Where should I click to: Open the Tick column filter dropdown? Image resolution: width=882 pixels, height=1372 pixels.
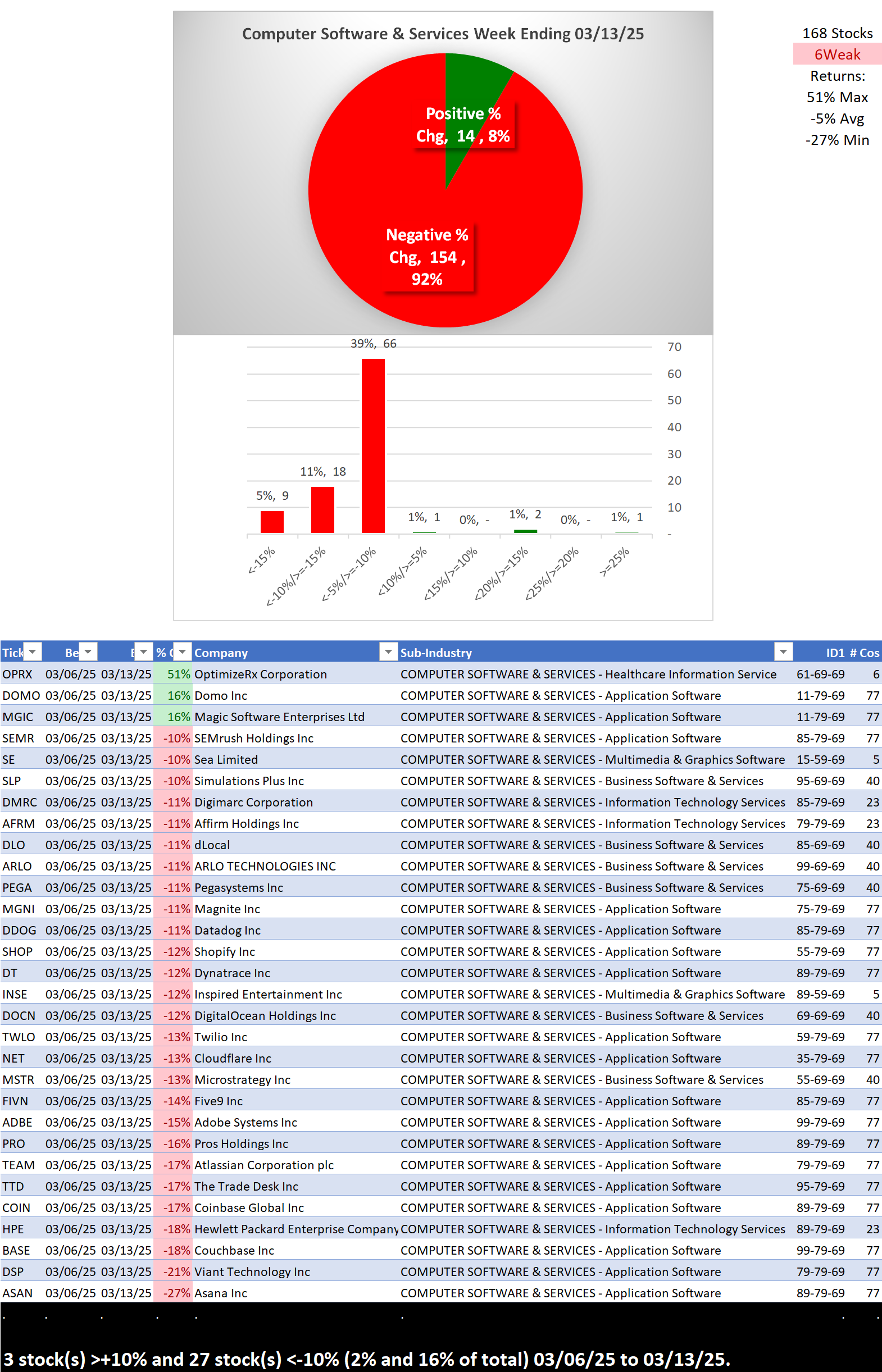[33, 651]
